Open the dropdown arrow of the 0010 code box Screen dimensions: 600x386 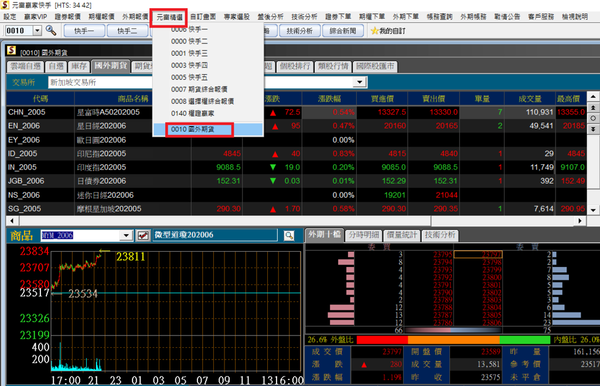(37, 31)
